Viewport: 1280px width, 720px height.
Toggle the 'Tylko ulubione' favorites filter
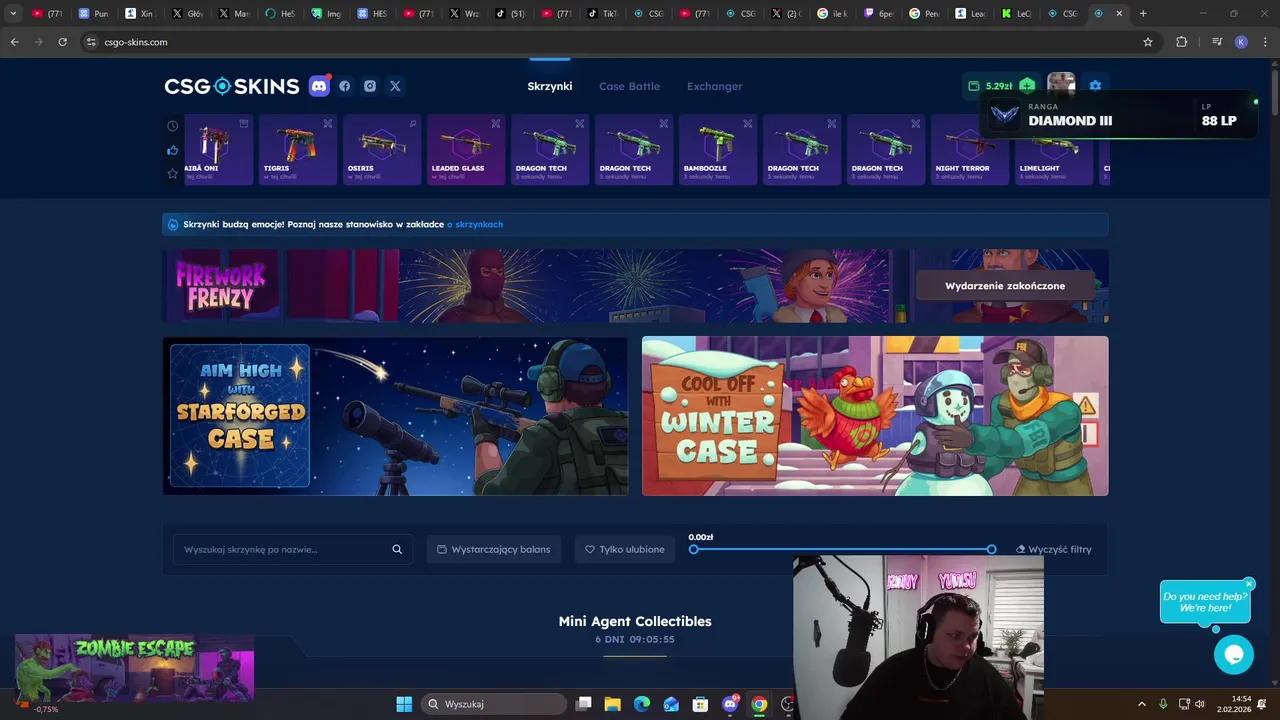[625, 549]
